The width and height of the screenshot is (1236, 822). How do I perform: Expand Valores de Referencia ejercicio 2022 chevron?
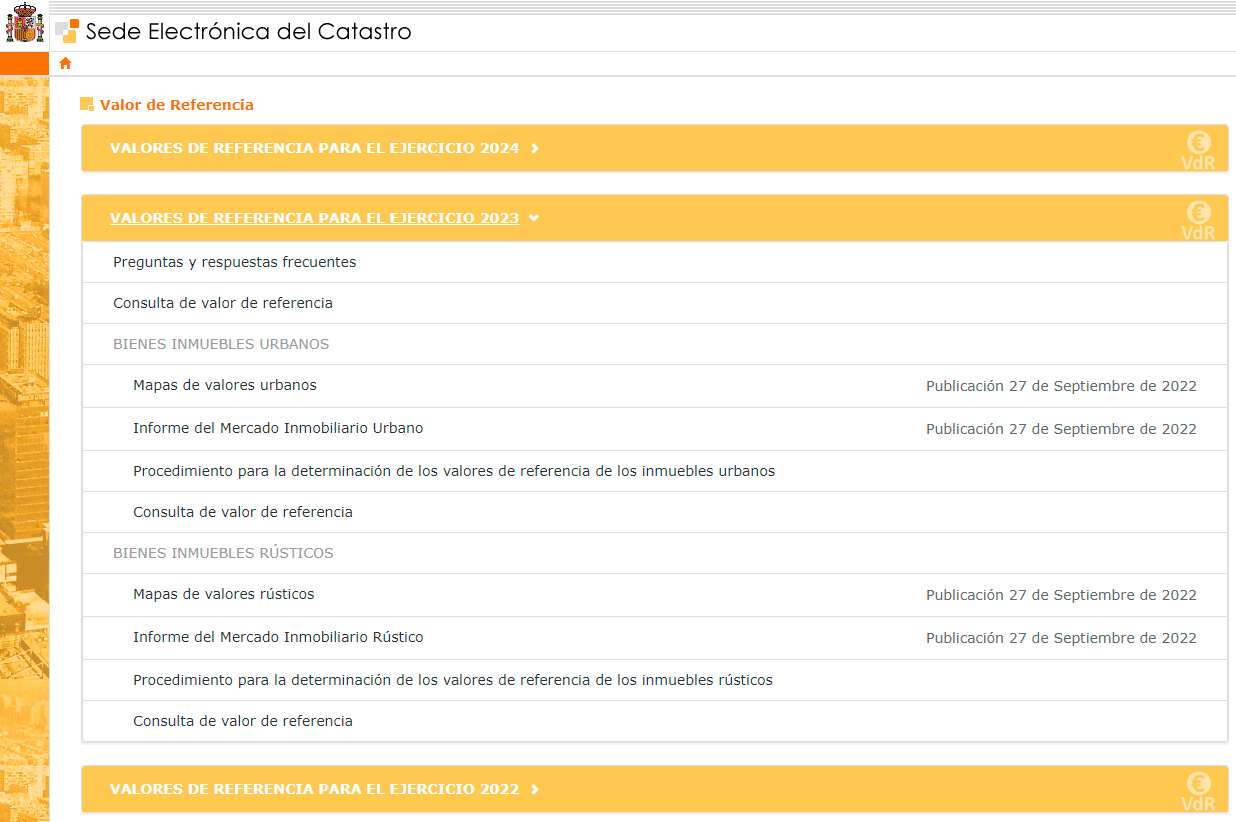coord(535,789)
